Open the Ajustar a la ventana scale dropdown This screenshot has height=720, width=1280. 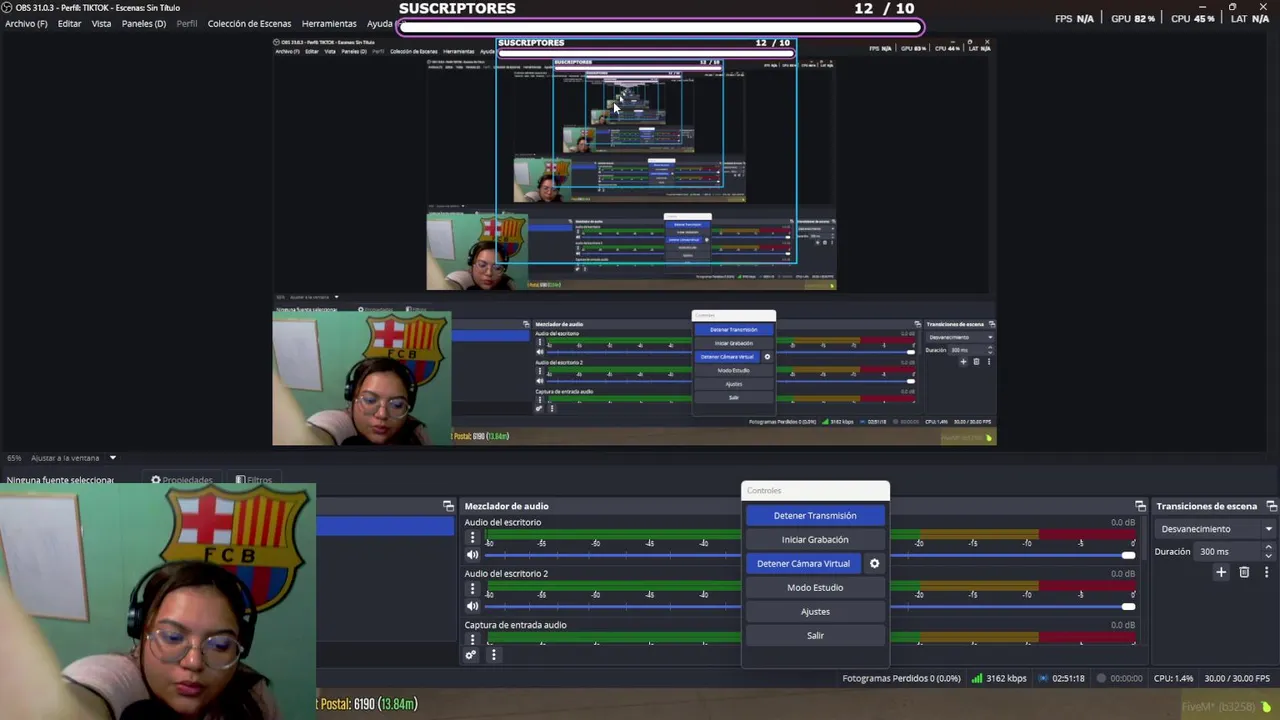(73, 458)
